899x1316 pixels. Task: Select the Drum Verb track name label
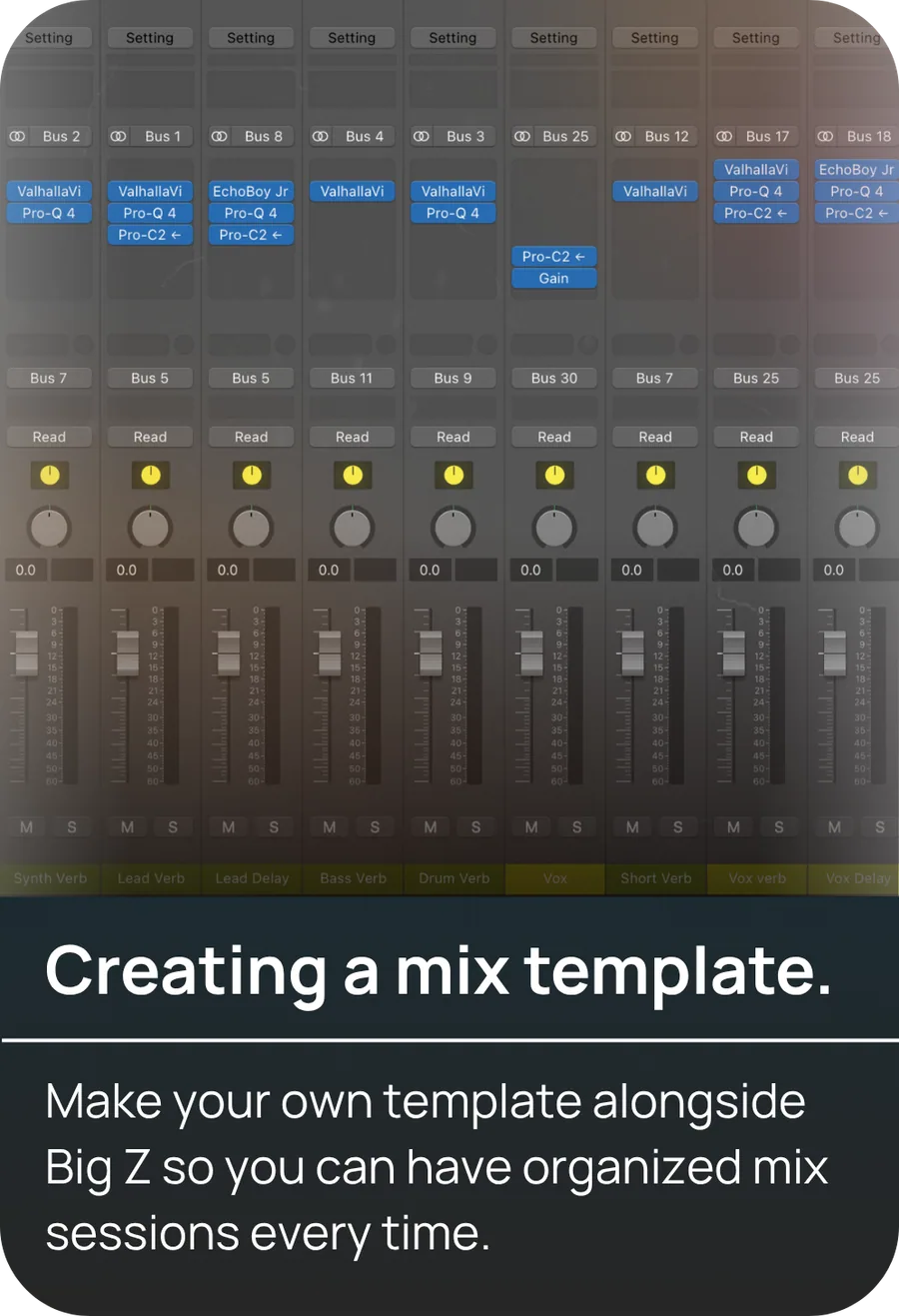454,878
